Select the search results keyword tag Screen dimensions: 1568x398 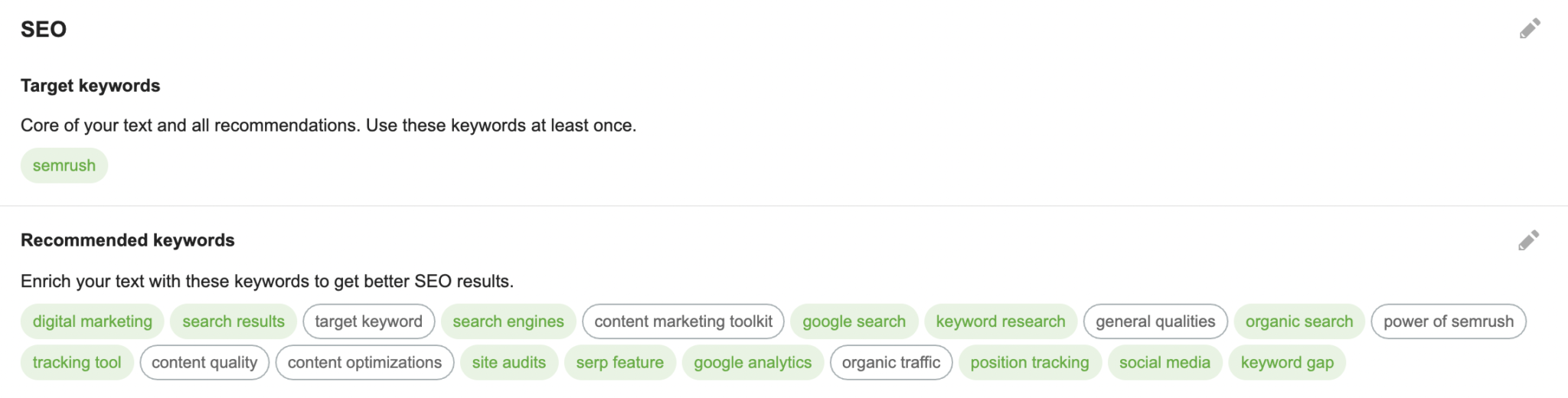coord(234,321)
